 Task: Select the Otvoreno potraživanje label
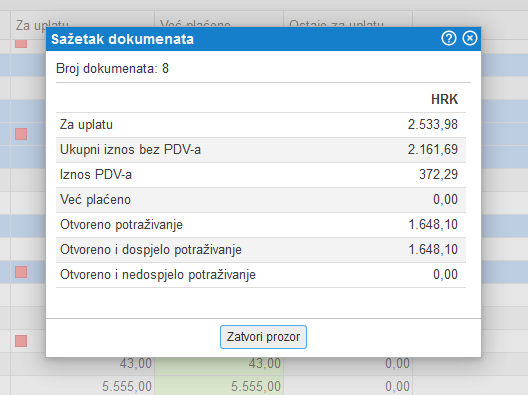(x=121, y=225)
